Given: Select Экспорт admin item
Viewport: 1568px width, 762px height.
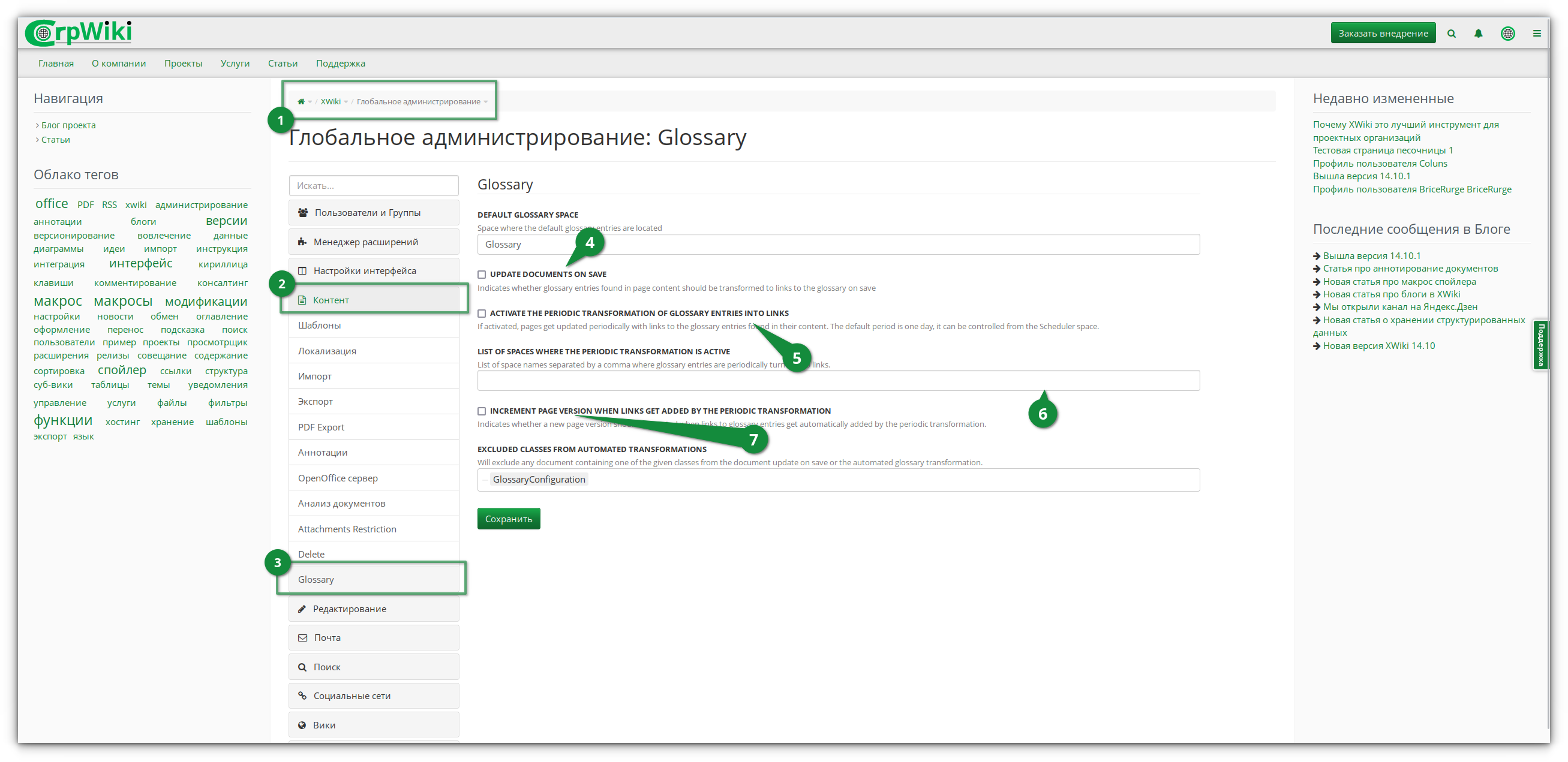Looking at the screenshot, I should [374, 402].
